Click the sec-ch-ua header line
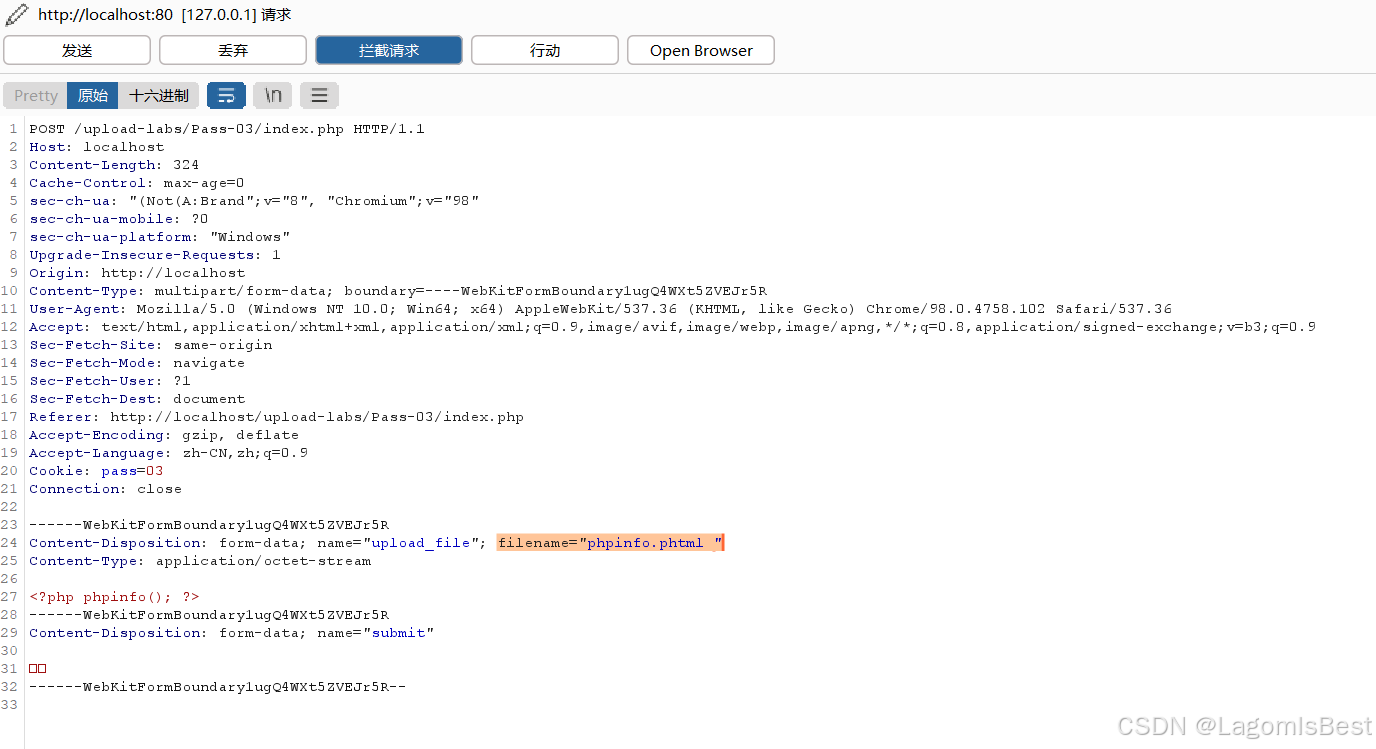The height and width of the screenshot is (749, 1376). click(x=254, y=201)
